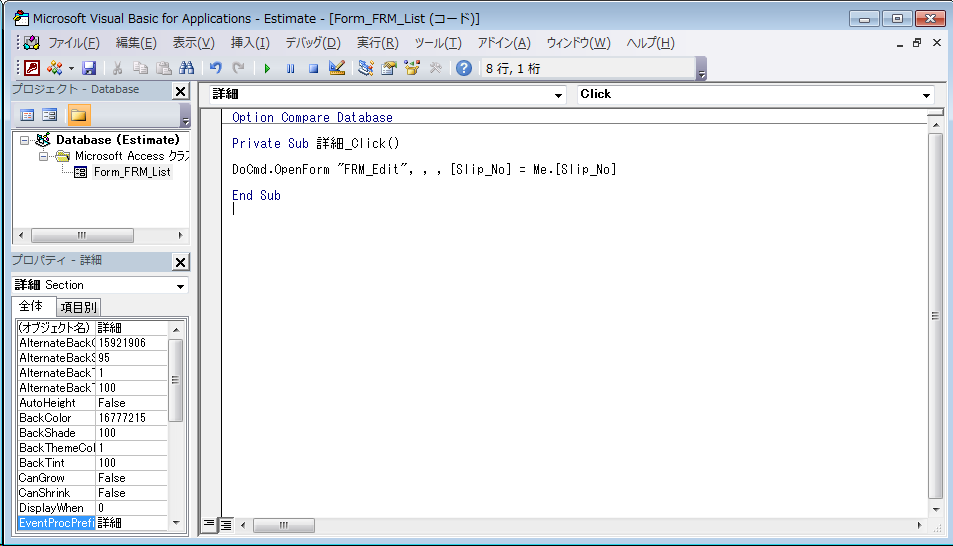This screenshot has height=546, width=953.
Task: Switch to Microsoft Access view icon
Action: 32,68
